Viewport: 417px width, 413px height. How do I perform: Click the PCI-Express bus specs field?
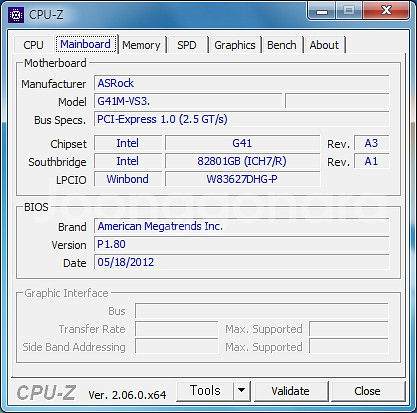241,119
